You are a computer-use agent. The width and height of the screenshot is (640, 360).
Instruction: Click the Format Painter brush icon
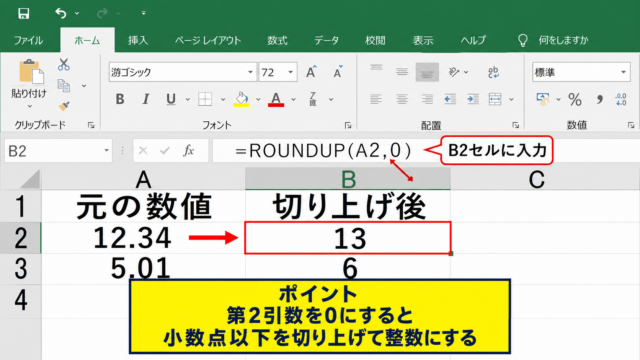click(x=64, y=106)
